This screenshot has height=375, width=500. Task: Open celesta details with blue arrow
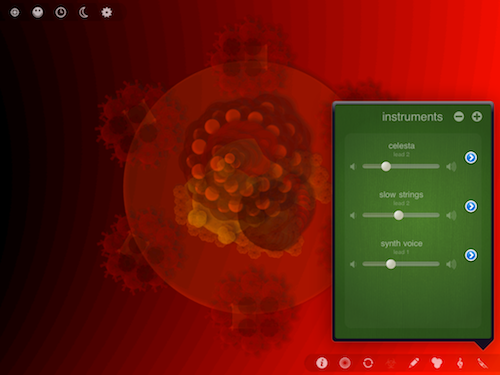[x=471, y=157]
